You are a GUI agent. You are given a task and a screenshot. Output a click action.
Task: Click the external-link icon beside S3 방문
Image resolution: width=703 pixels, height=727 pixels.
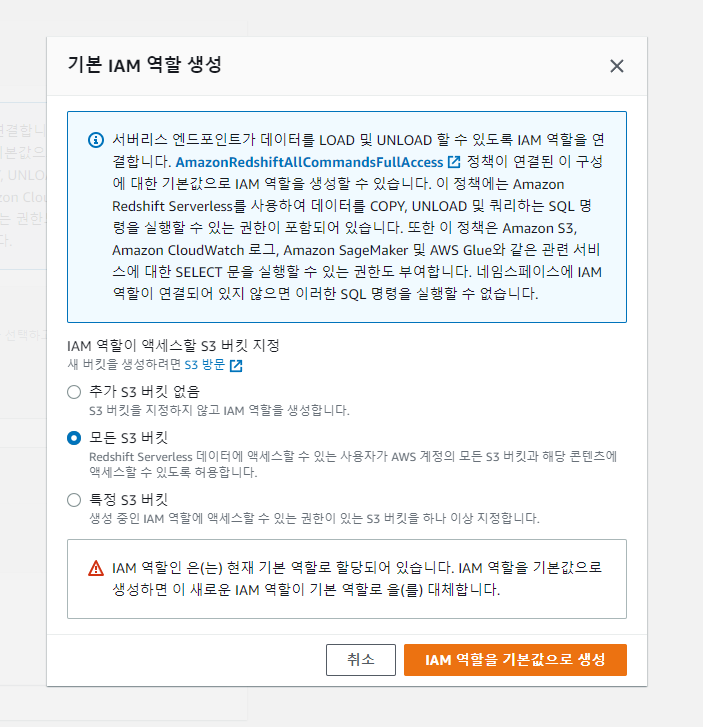click(236, 366)
